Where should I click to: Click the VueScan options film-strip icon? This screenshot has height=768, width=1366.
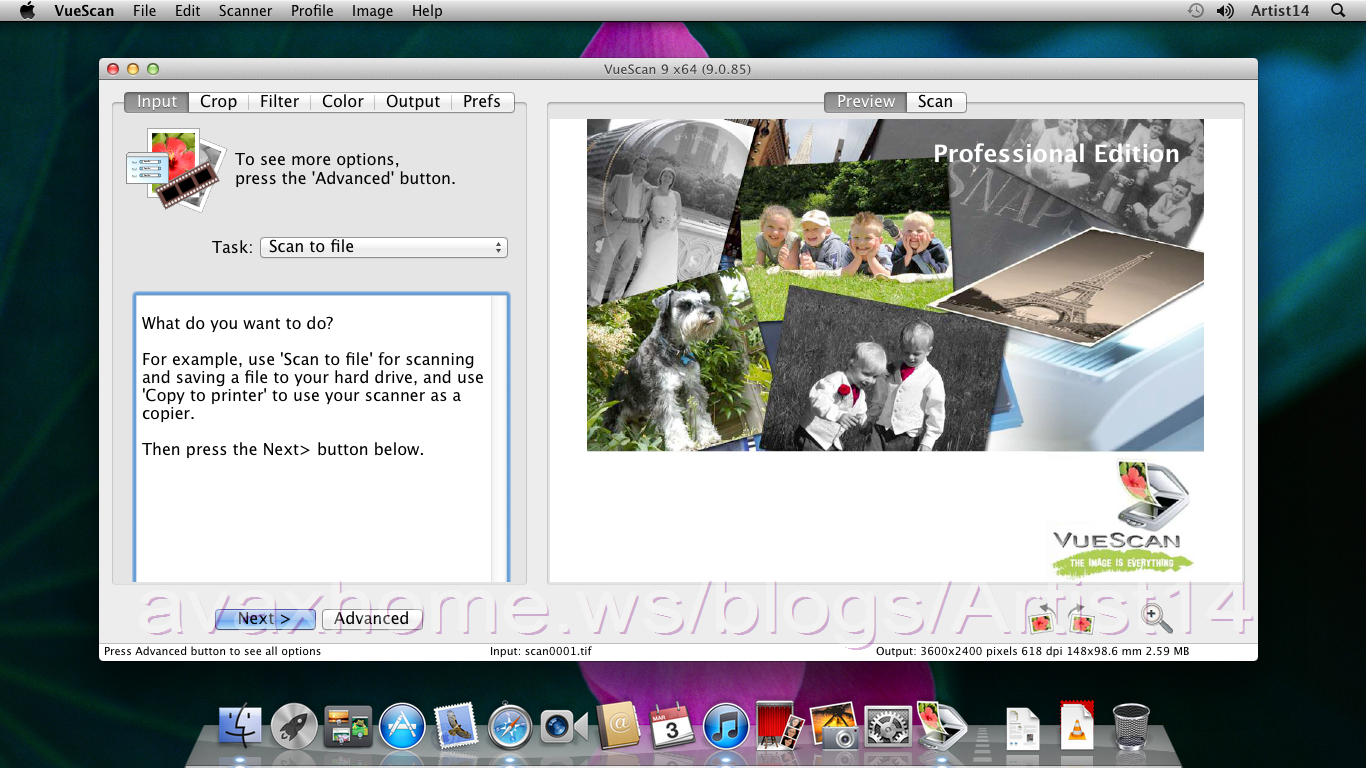click(176, 168)
